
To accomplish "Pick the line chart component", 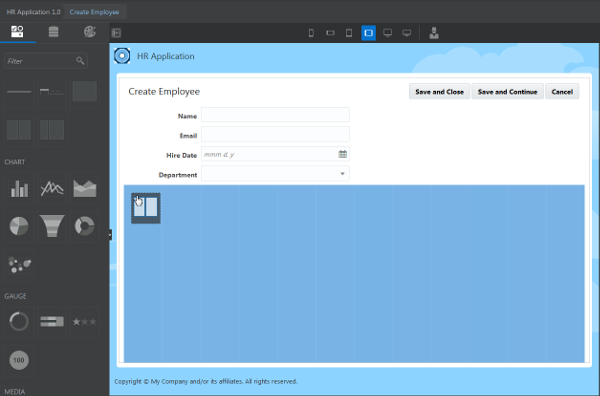I will tap(52, 188).
